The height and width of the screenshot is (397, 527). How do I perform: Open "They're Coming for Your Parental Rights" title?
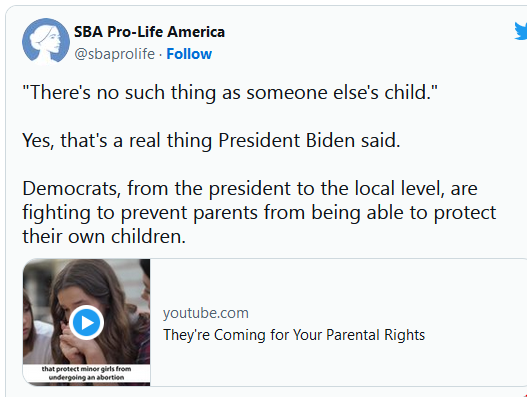pos(294,335)
